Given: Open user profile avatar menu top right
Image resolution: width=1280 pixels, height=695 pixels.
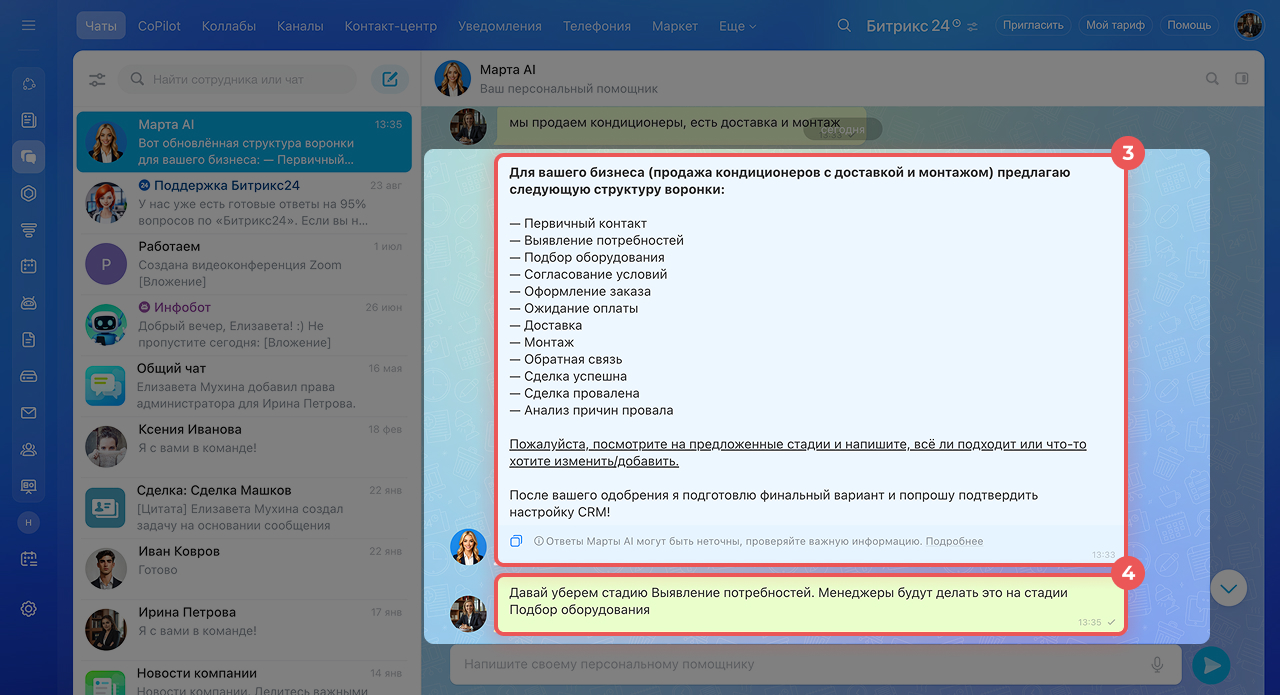Looking at the screenshot, I should (1249, 25).
